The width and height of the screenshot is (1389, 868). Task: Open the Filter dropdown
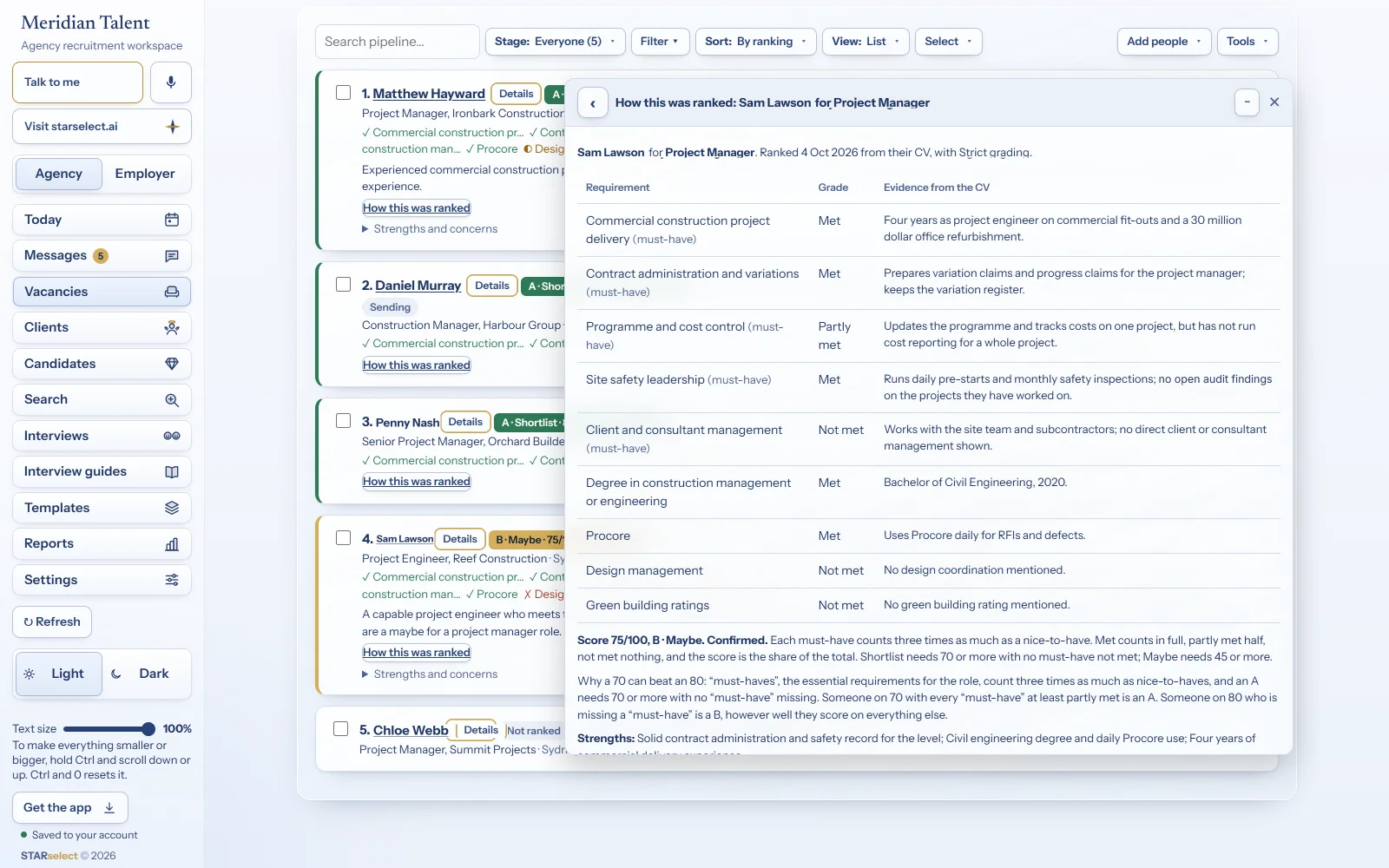660,42
